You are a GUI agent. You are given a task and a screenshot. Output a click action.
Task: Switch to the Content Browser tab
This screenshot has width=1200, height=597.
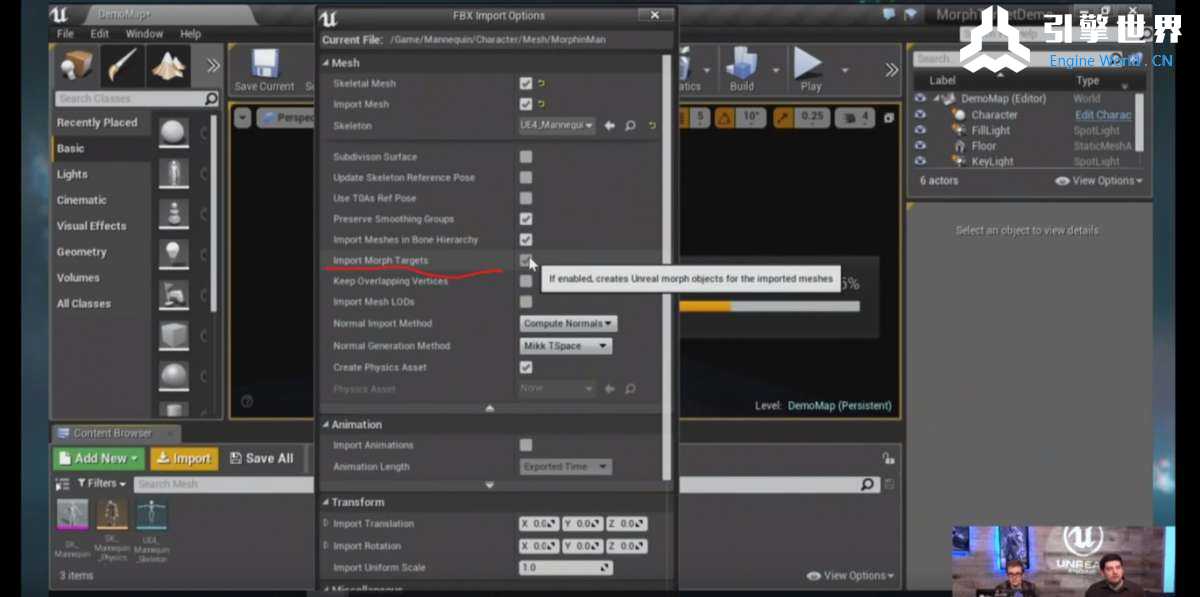(113, 433)
